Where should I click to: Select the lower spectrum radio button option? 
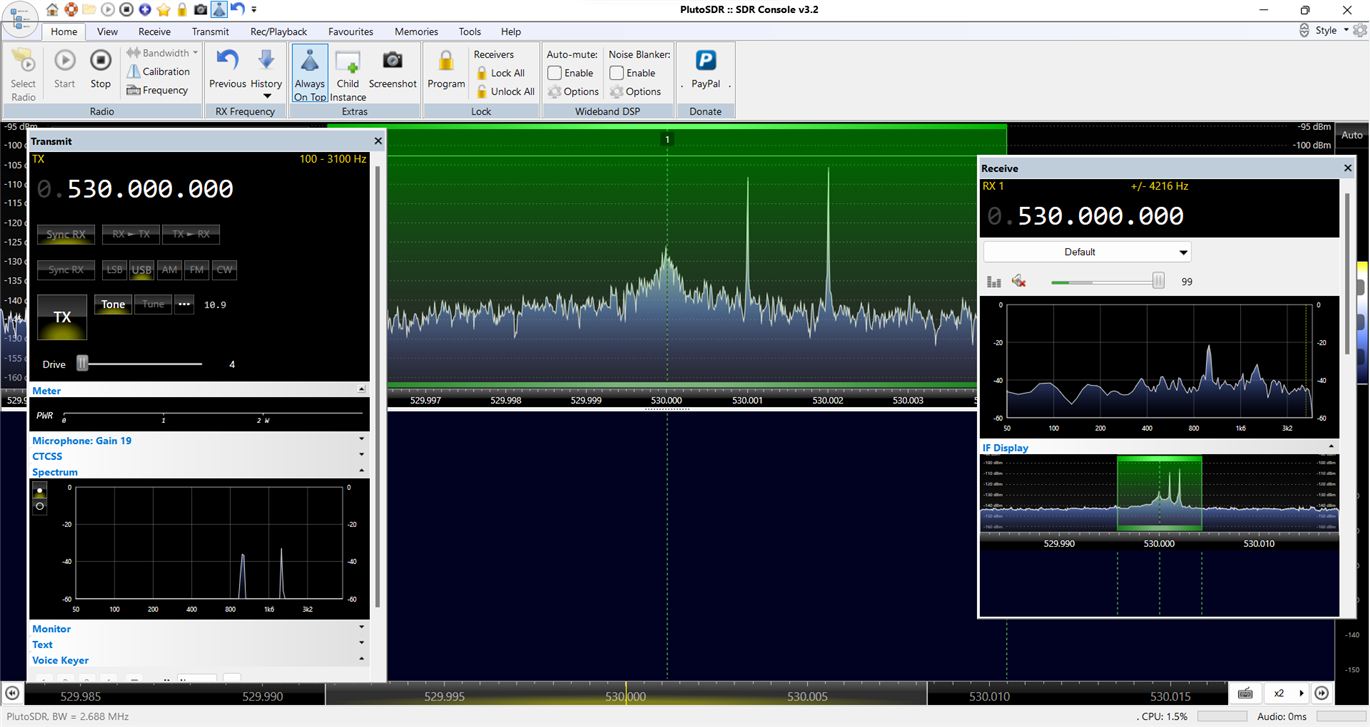40,506
